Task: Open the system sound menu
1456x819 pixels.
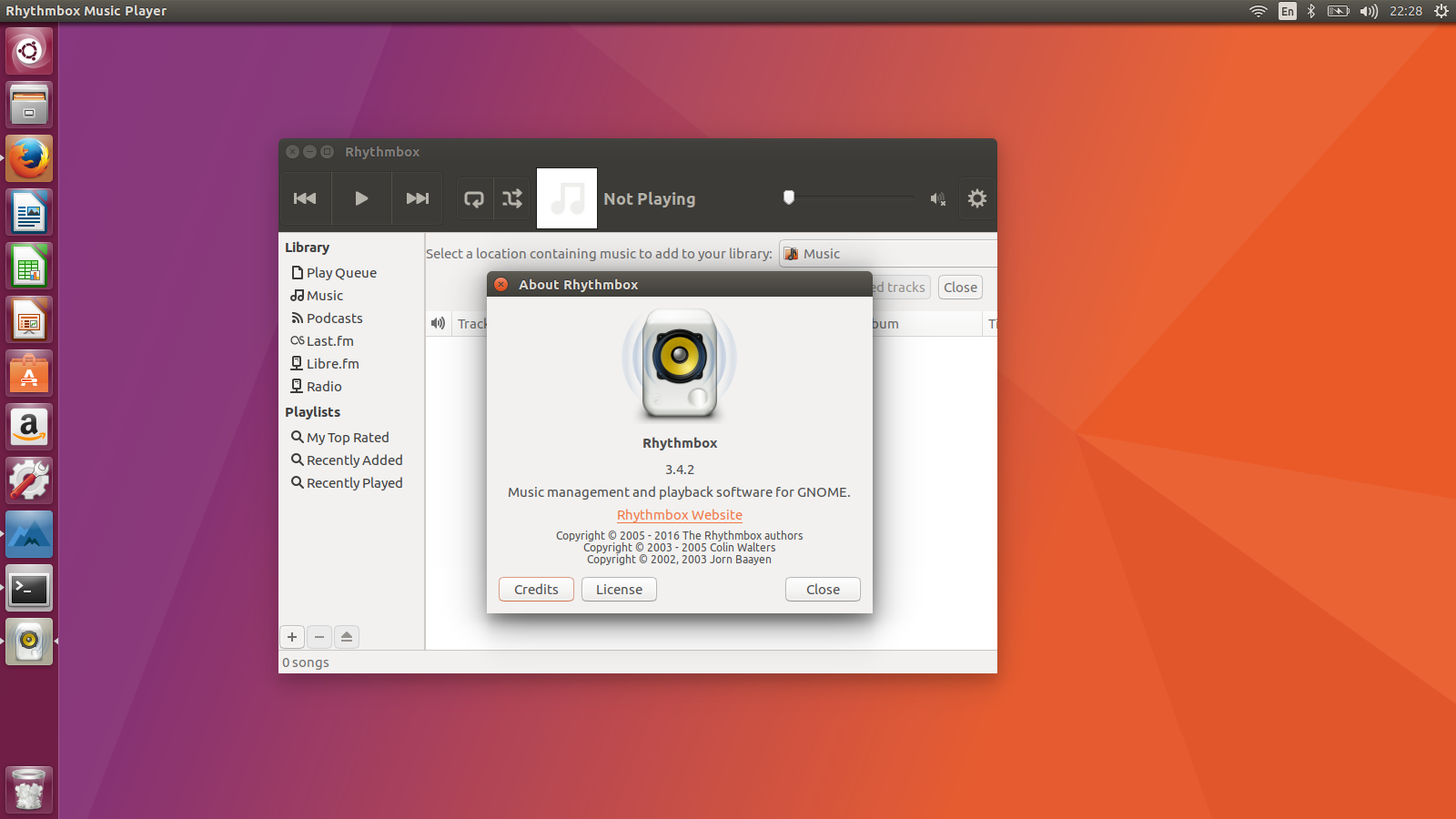Action: 1369,11
